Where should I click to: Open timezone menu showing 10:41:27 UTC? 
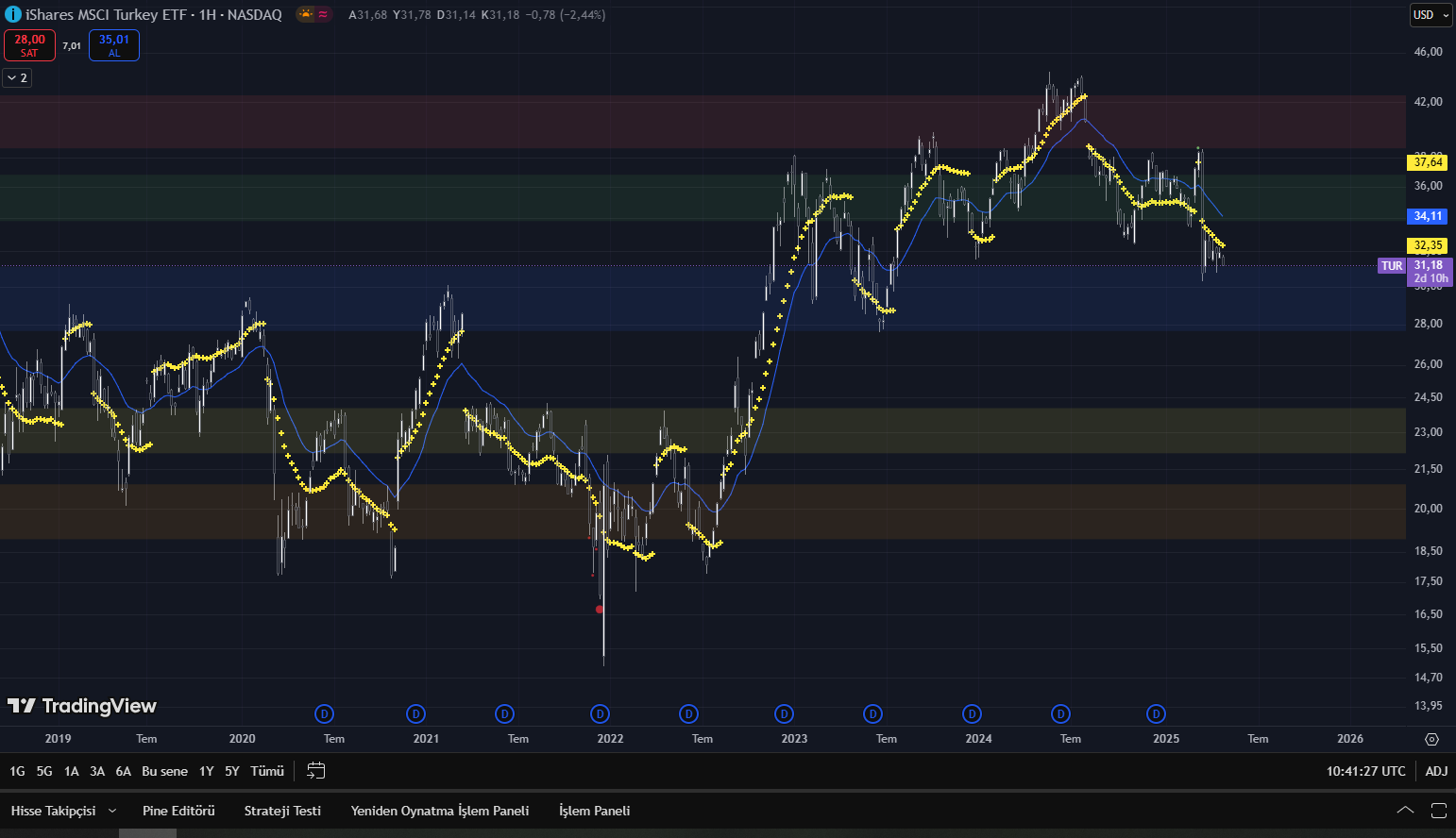click(x=1365, y=771)
